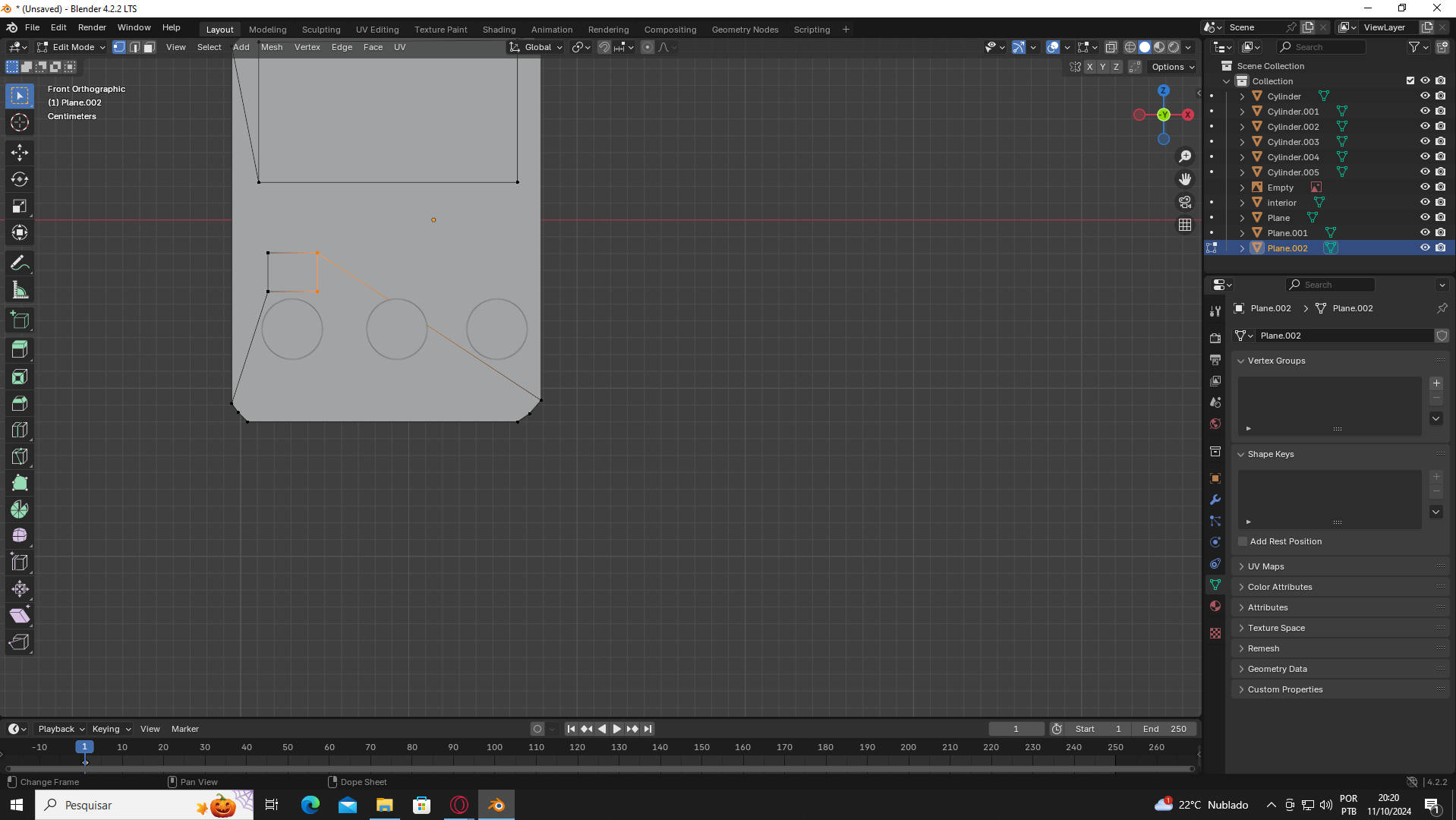
Task: Activate the Move tool
Action: (20, 153)
